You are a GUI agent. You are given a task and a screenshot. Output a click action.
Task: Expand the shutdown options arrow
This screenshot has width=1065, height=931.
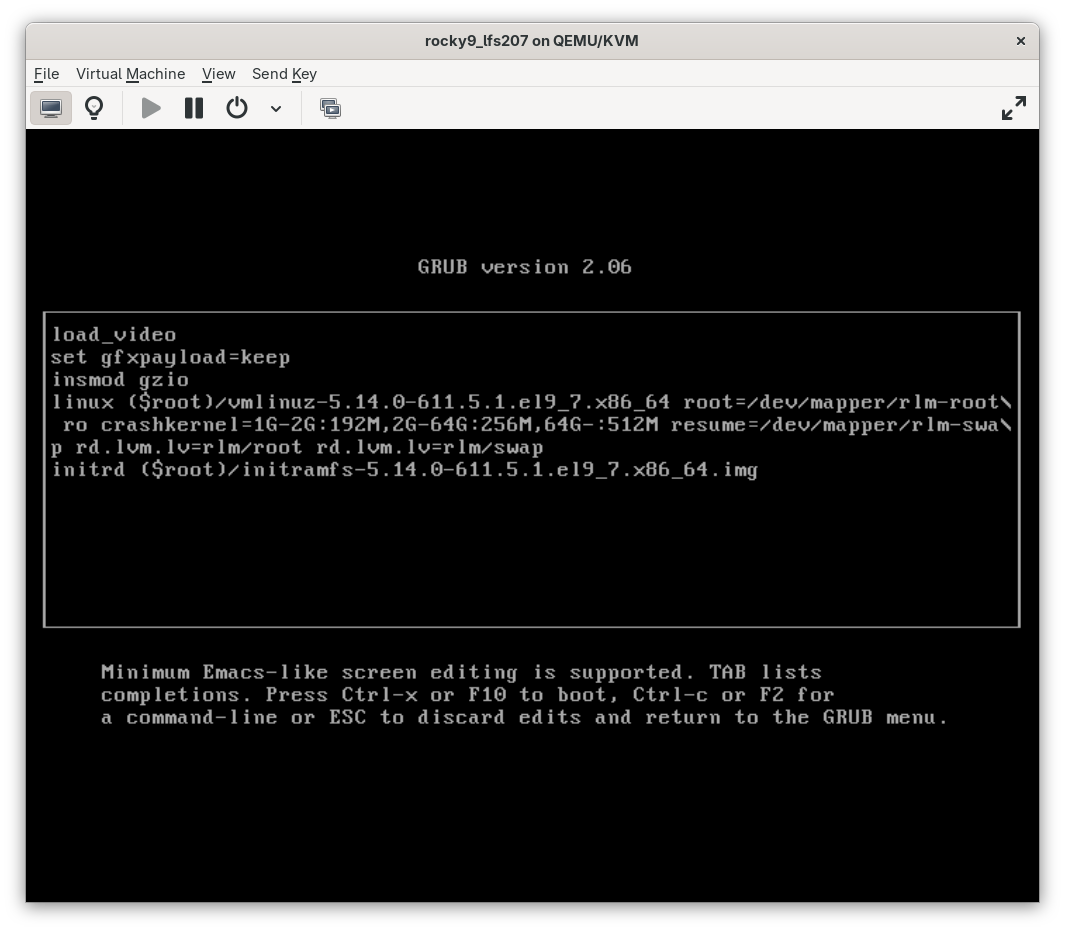point(276,107)
